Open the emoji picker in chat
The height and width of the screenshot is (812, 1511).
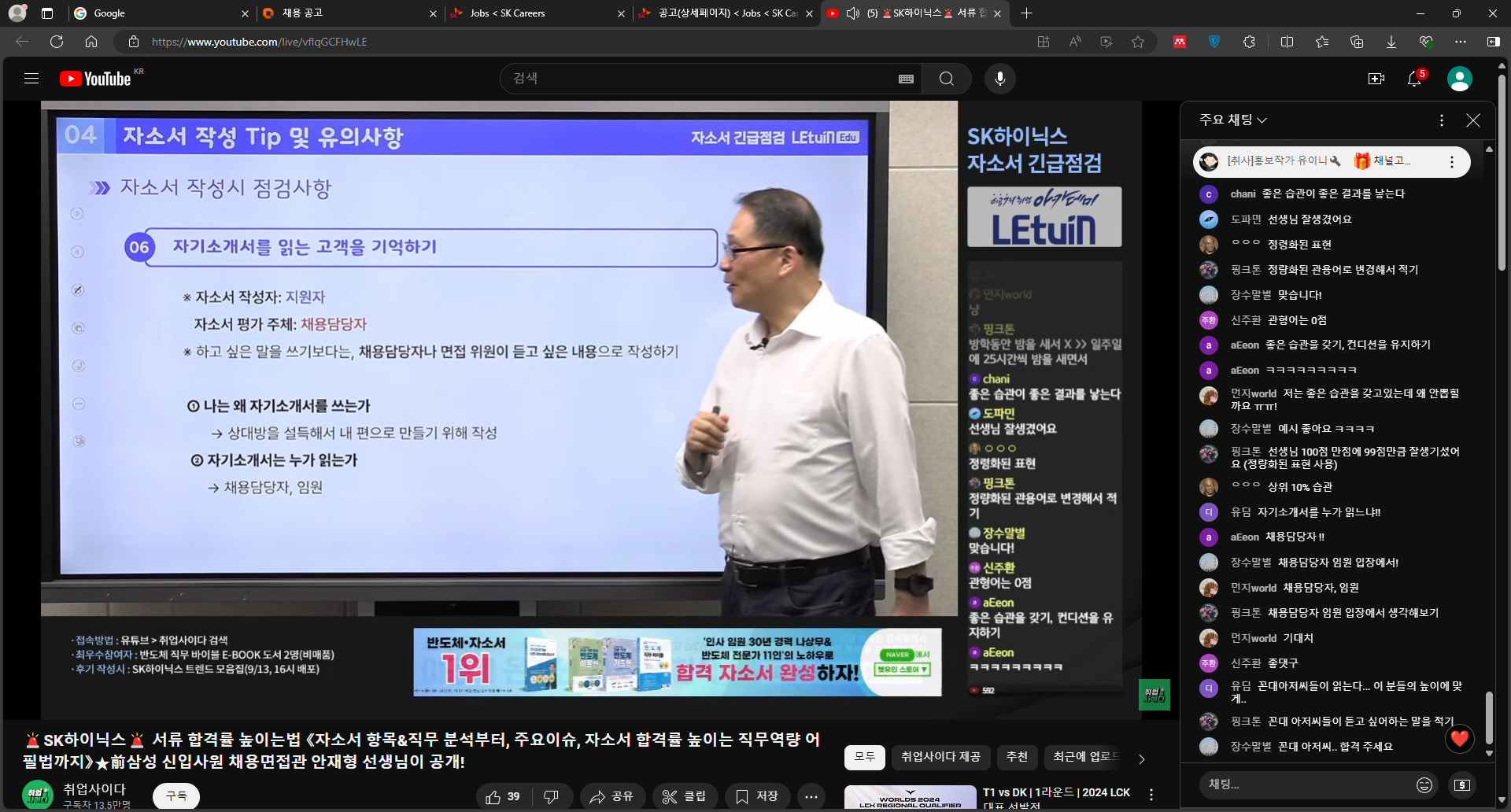pyautogui.click(x=1424, y=784)
